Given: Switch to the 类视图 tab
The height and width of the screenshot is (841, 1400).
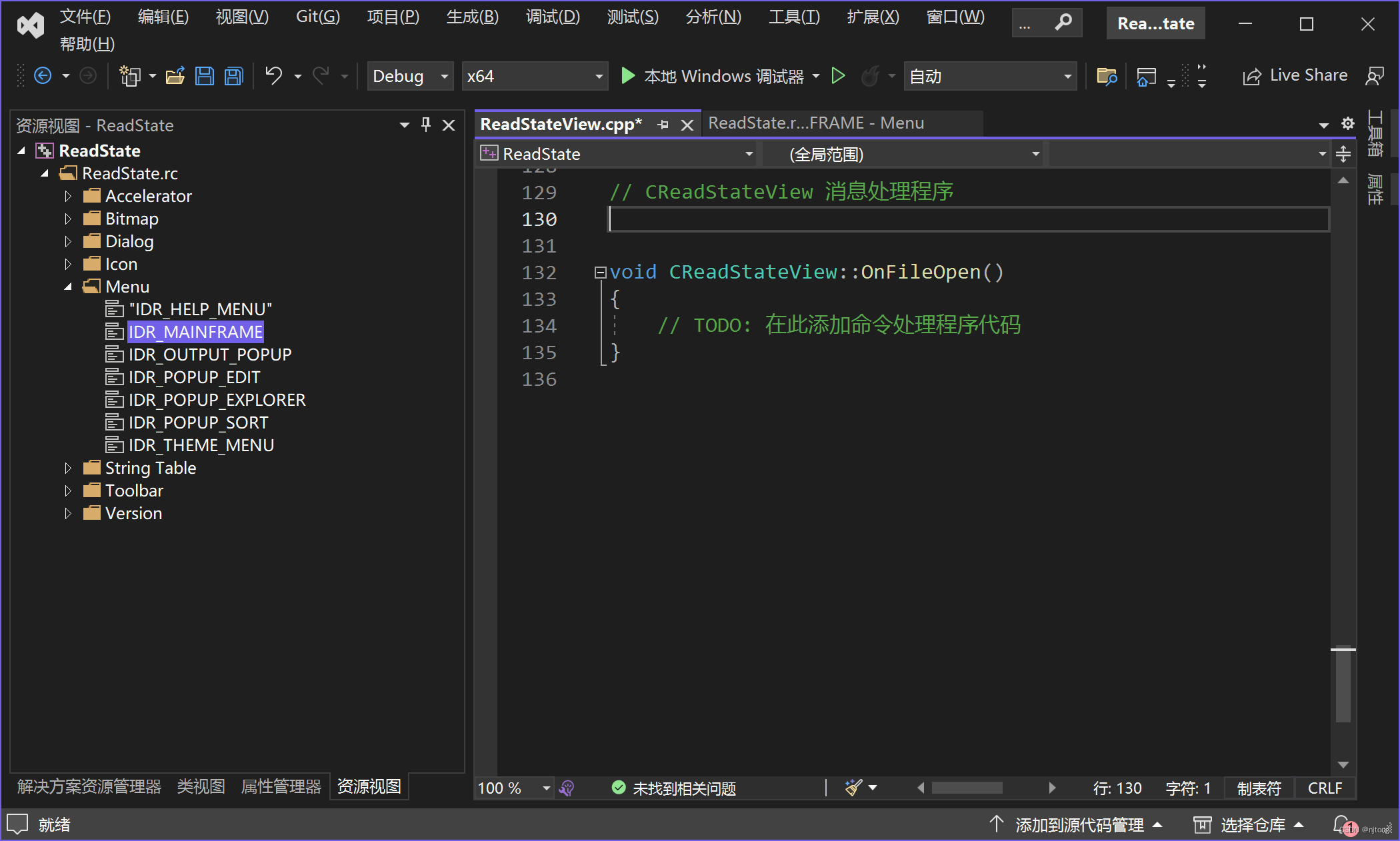Looking at the screenshot, I should point(201,786).
